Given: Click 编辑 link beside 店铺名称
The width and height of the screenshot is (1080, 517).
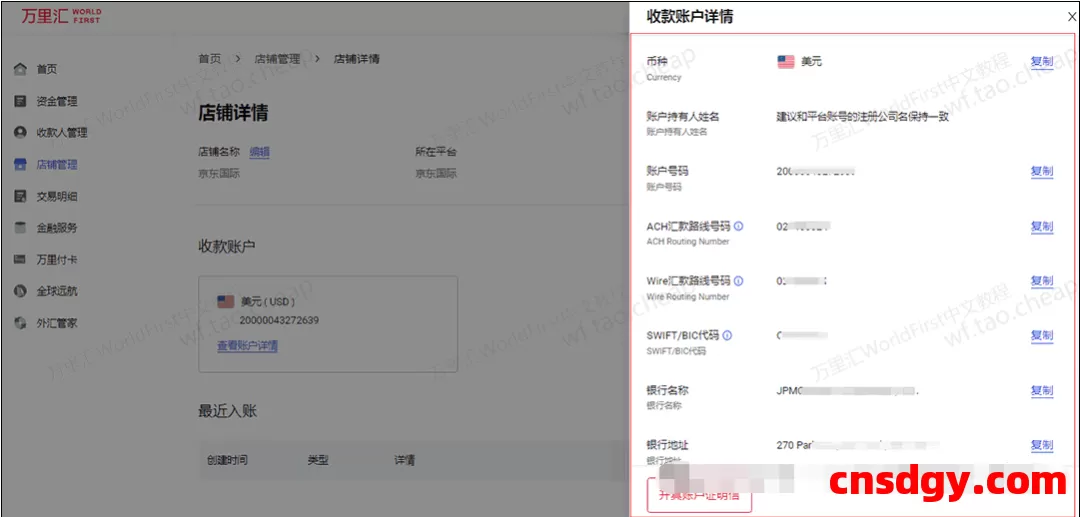Looking at the screenshot, I should pos(259,152).
